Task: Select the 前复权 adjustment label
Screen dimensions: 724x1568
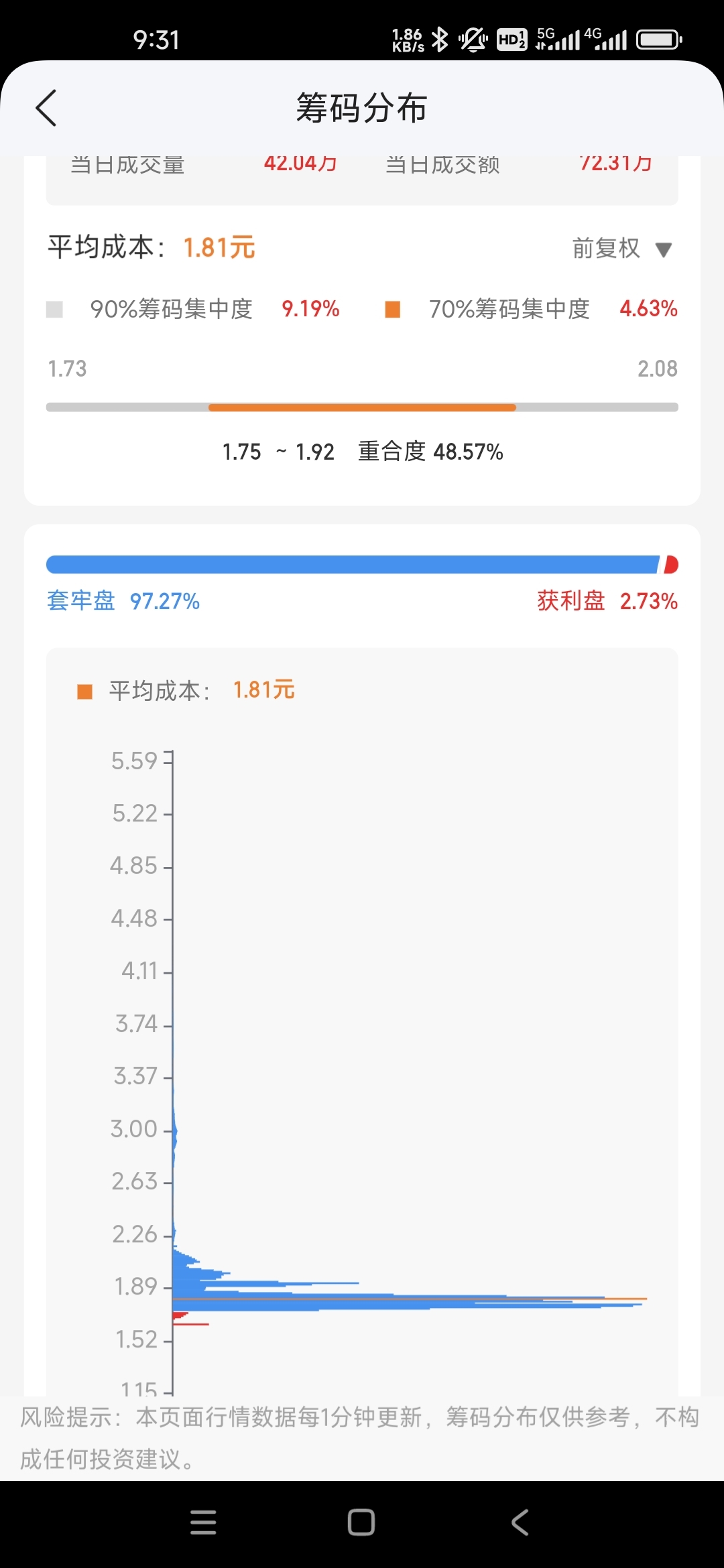Action: coord(606,249)
